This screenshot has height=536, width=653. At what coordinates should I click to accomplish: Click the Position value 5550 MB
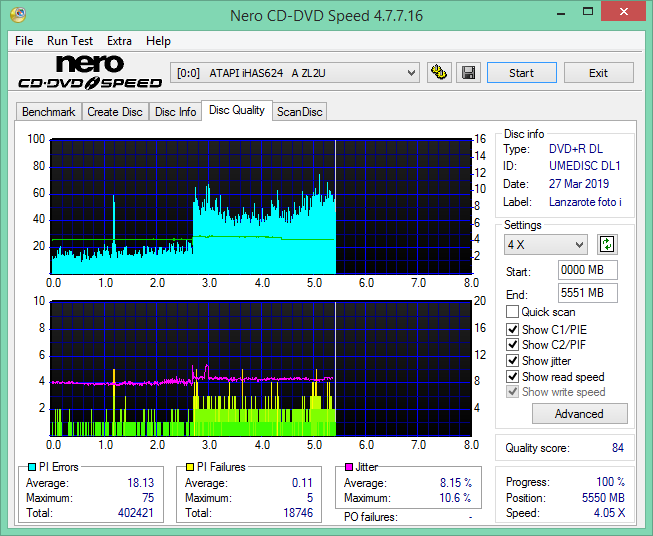point(603,498)
